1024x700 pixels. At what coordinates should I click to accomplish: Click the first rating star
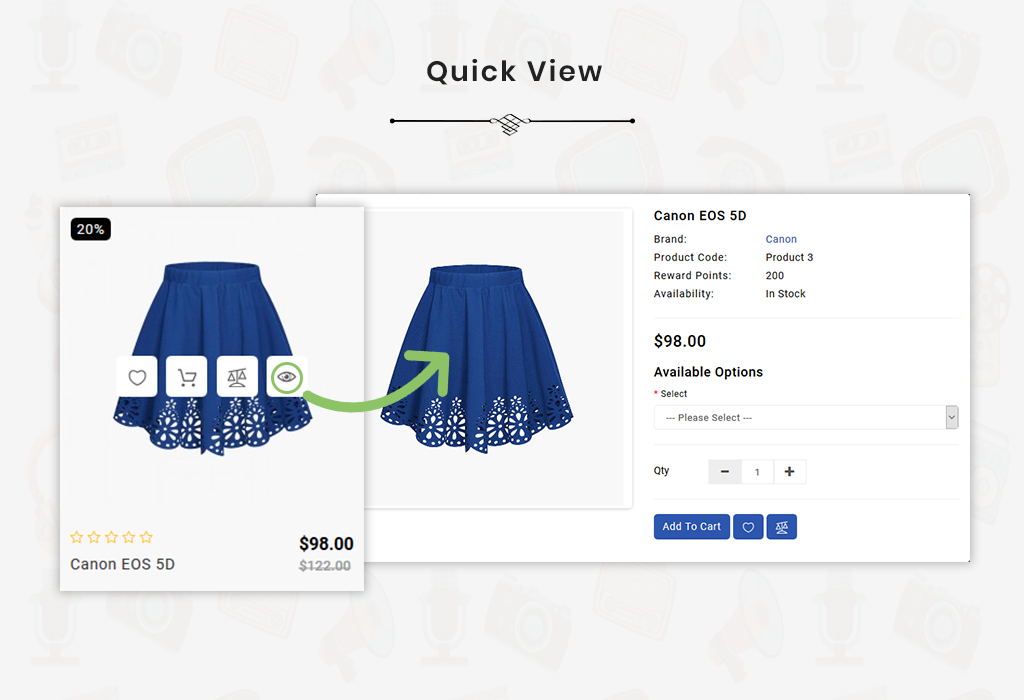pyautogui.click(x=76, y=537)
